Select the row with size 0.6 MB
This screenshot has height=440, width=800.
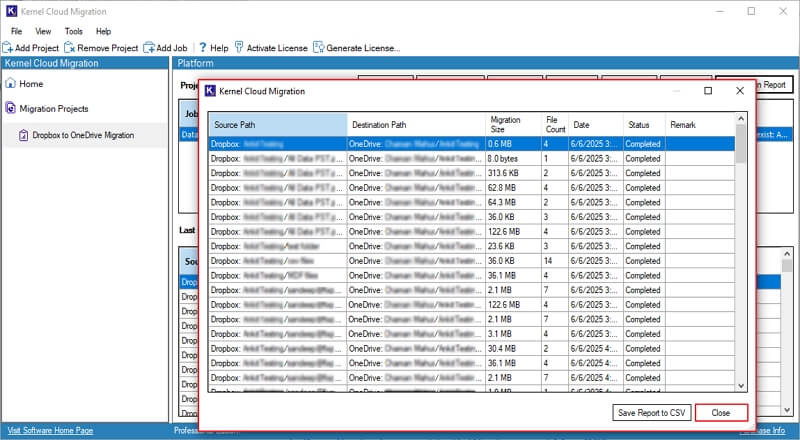(x=472, y=144)
